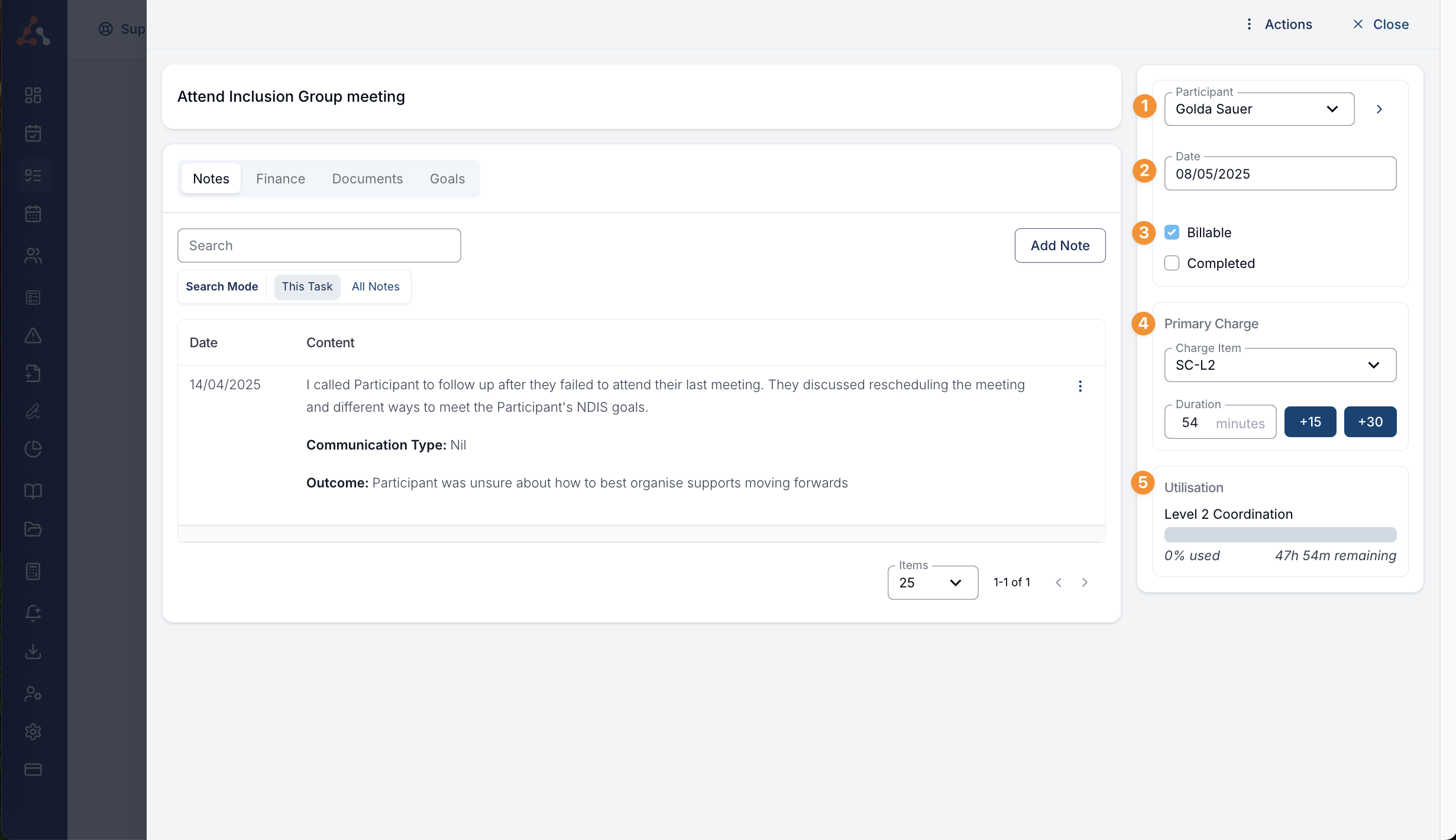Open the Charge Item dropdown SC-L2
Viewport: 1456px width, 840px height.
pos(1280,365)
